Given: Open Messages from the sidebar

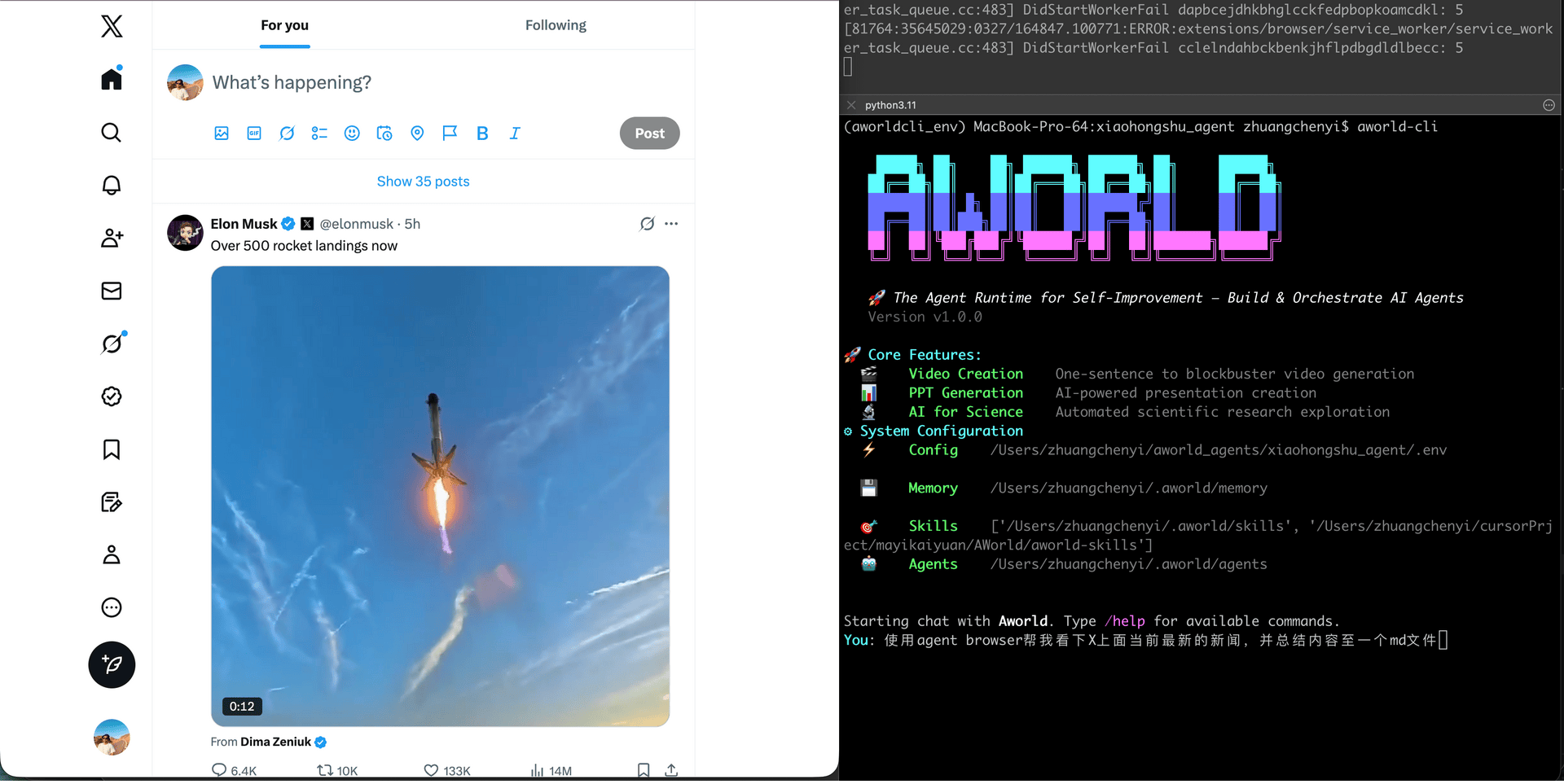Looking at the screenshot, I should tap(112, 291).
